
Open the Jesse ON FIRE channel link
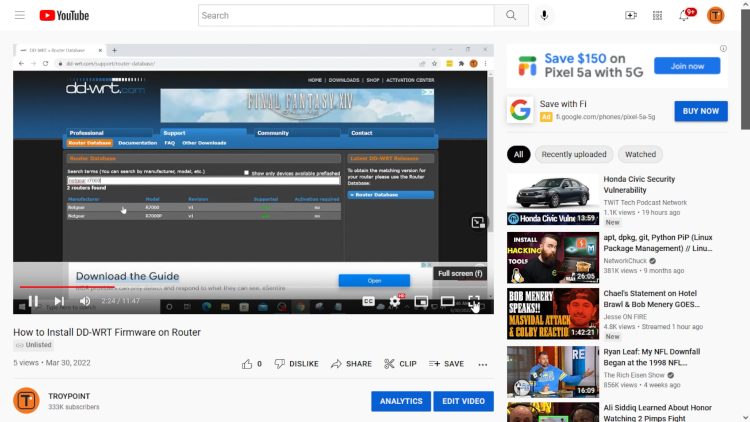(x=625, y=317)
